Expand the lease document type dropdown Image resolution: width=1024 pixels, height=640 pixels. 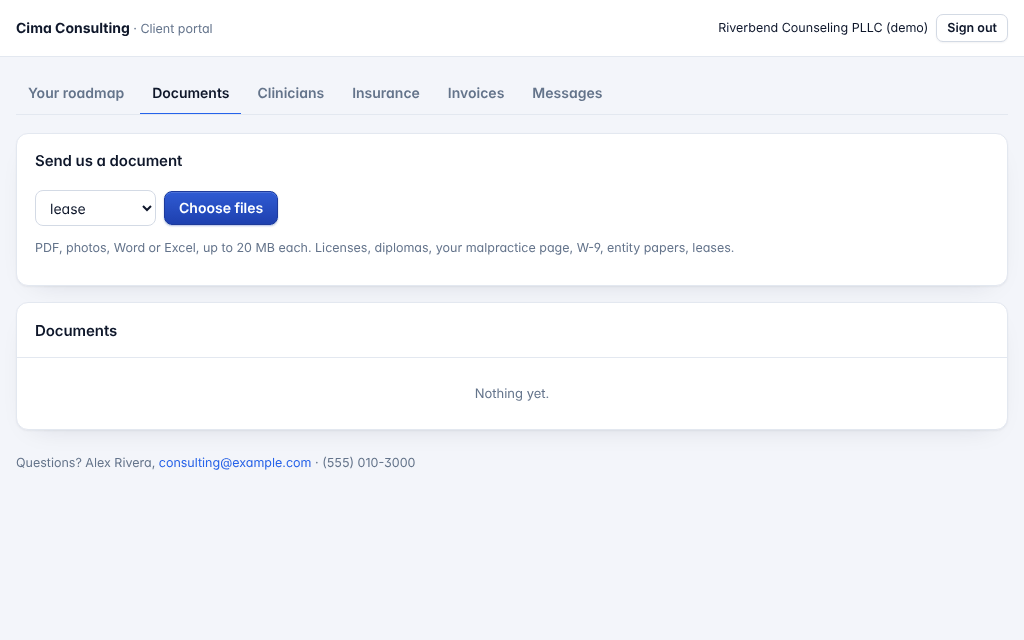coord(95,208)
